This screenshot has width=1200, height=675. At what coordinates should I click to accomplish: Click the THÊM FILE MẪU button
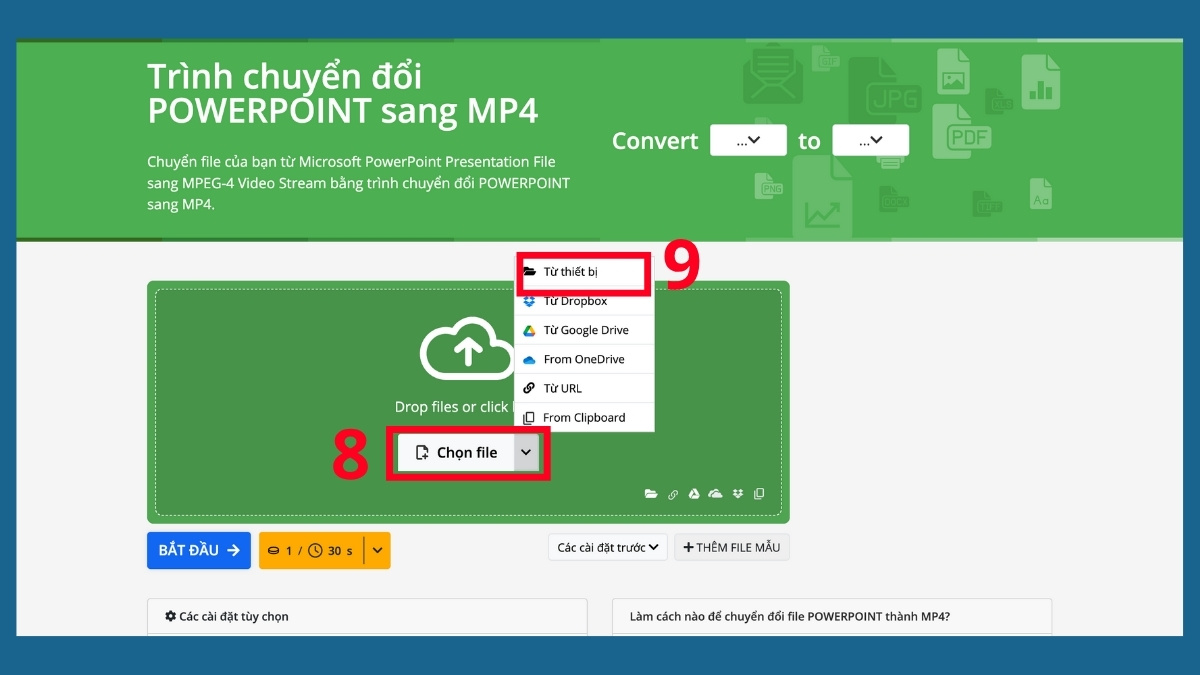732,547
